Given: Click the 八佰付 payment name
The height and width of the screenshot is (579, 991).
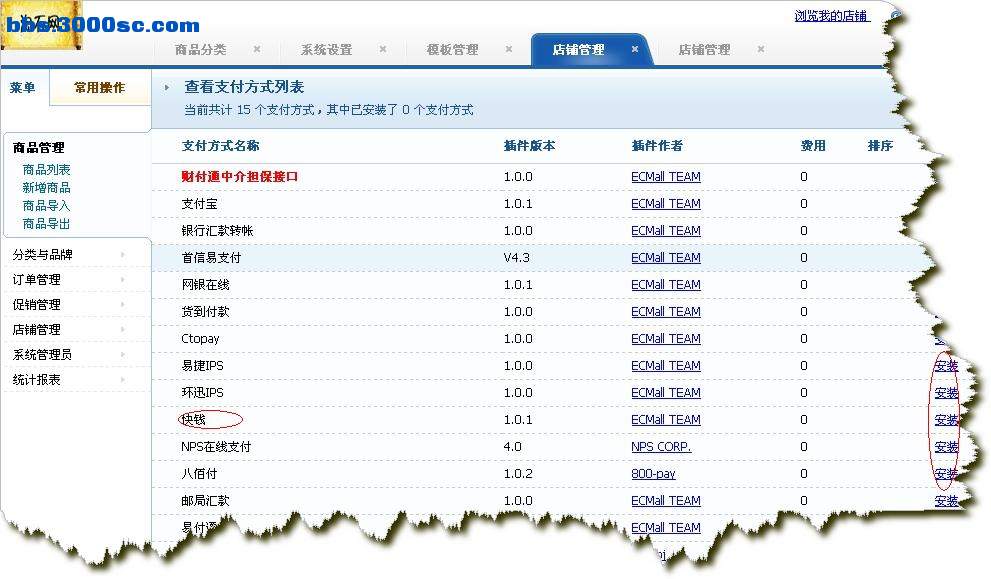Looking at the screenshot, I should [x=199, y=473].
